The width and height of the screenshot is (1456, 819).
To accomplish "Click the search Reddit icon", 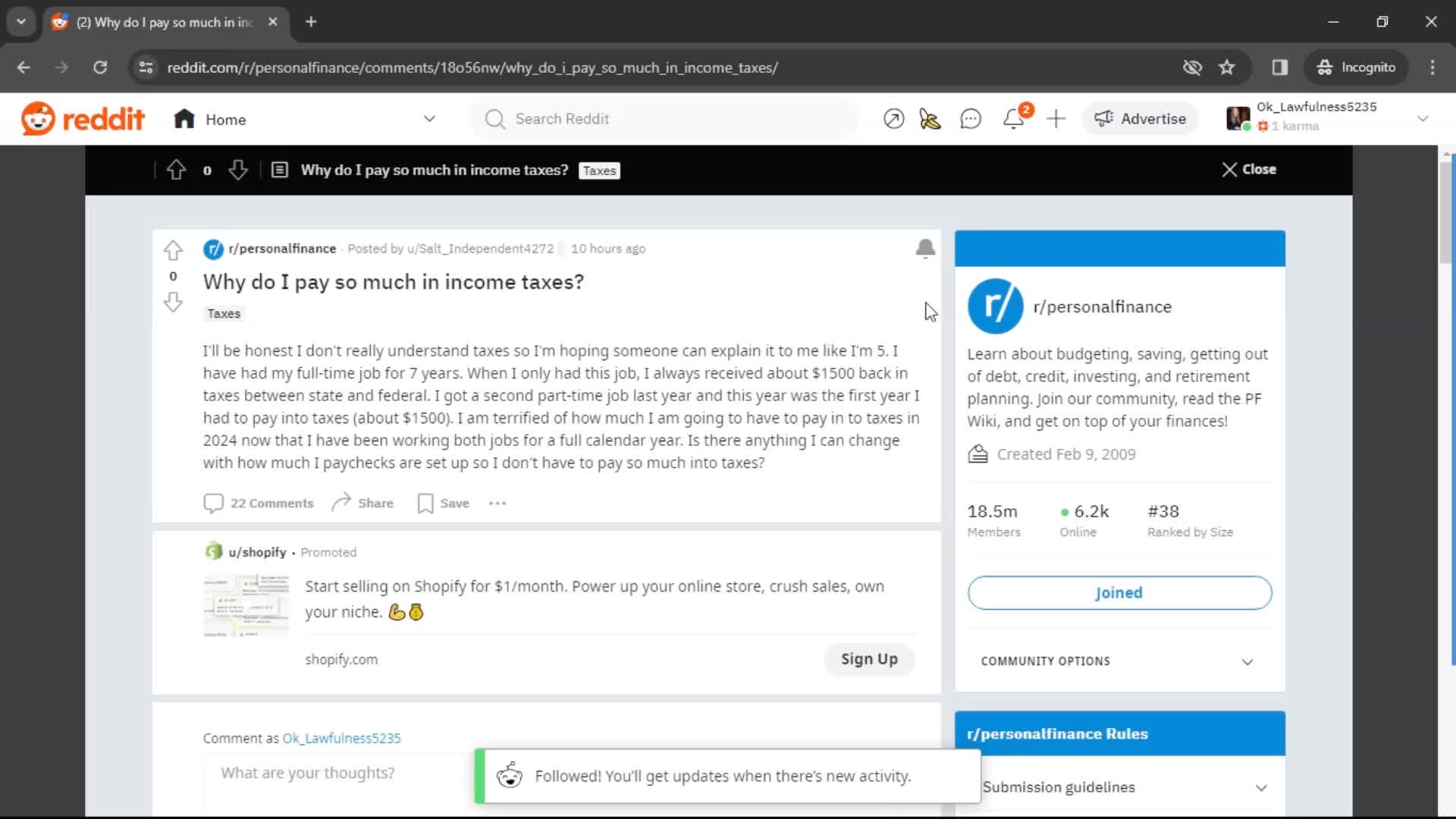I will 494,119.
